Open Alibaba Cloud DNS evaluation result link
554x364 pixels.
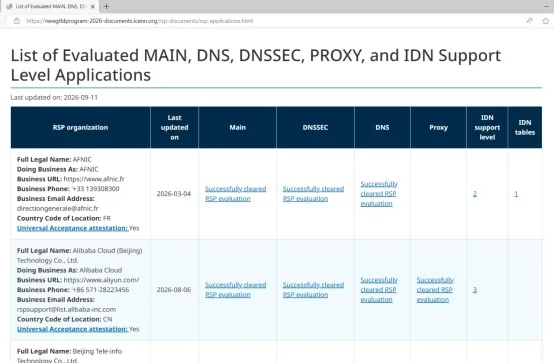(x=379, y=290)
